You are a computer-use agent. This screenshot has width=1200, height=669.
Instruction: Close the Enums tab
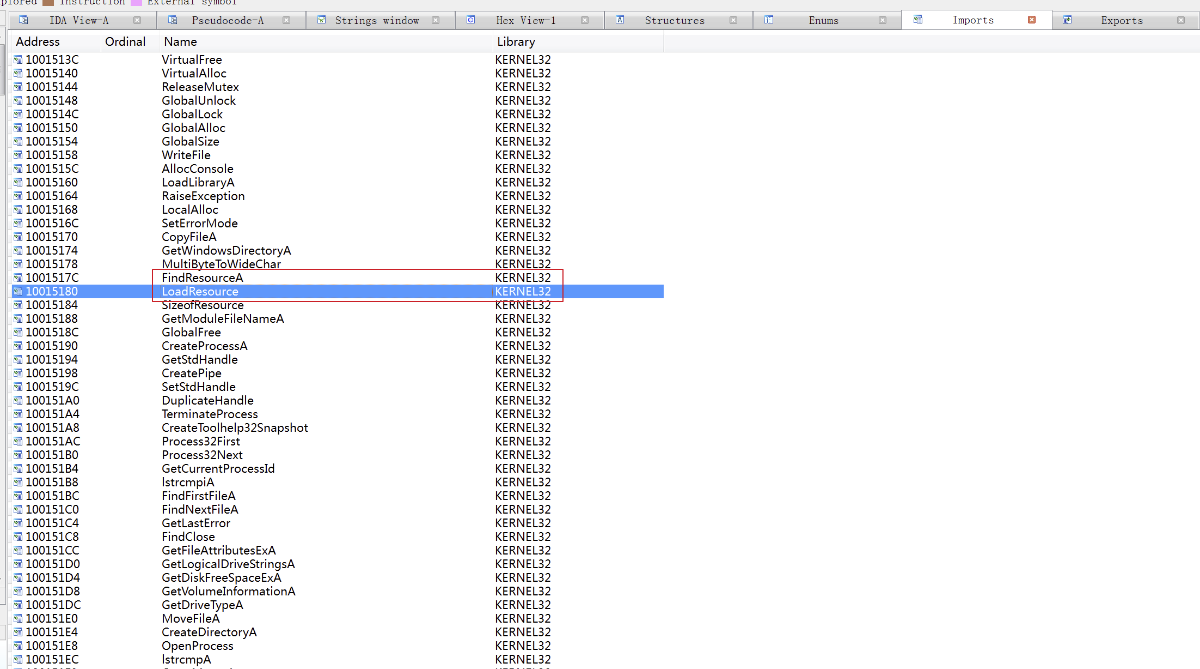point(882,20)
